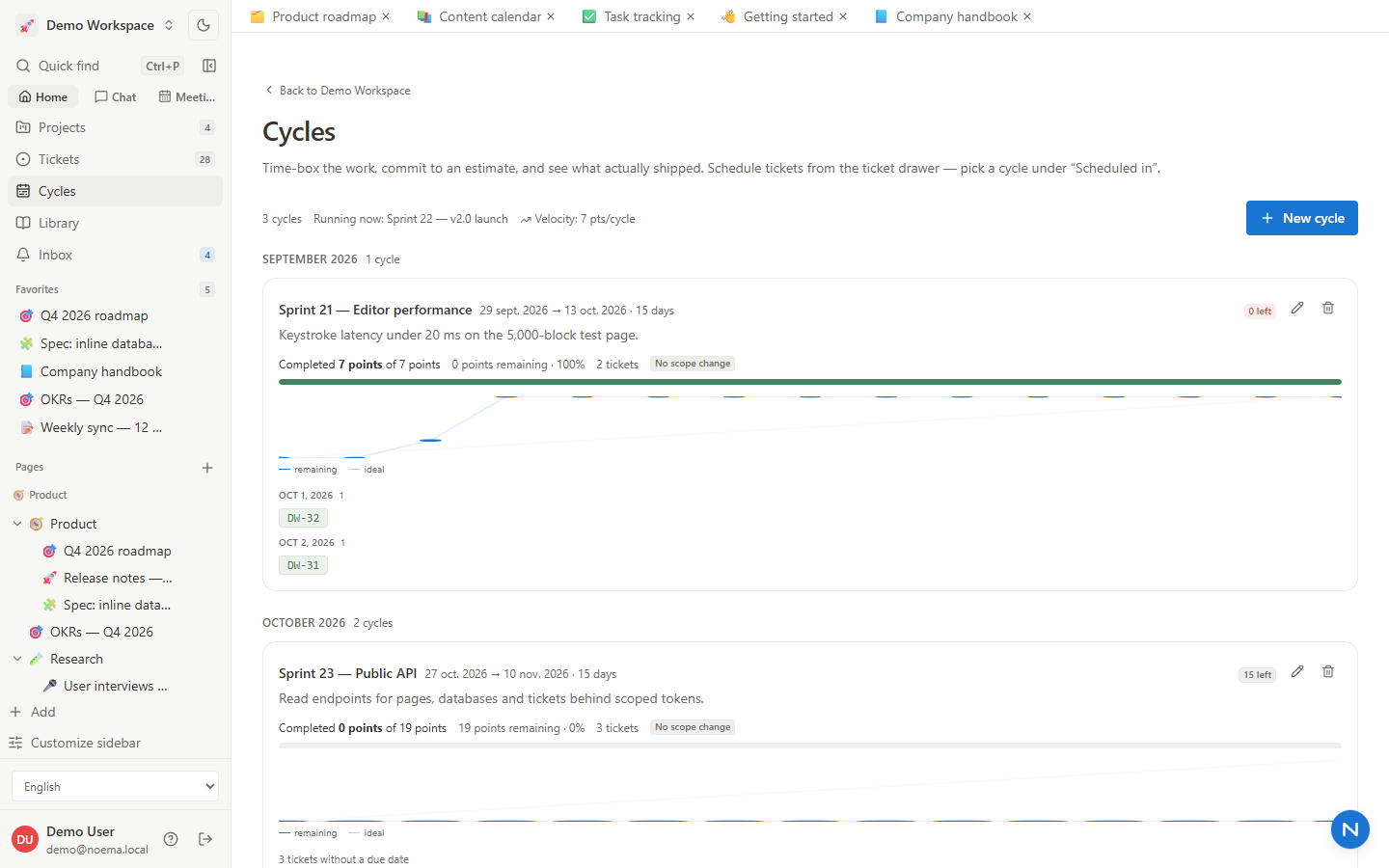Image resolution: width=1389 pixels, height=868 pixels.
Task: Collapse sidebar panel icon
Action: pos(209,66)
